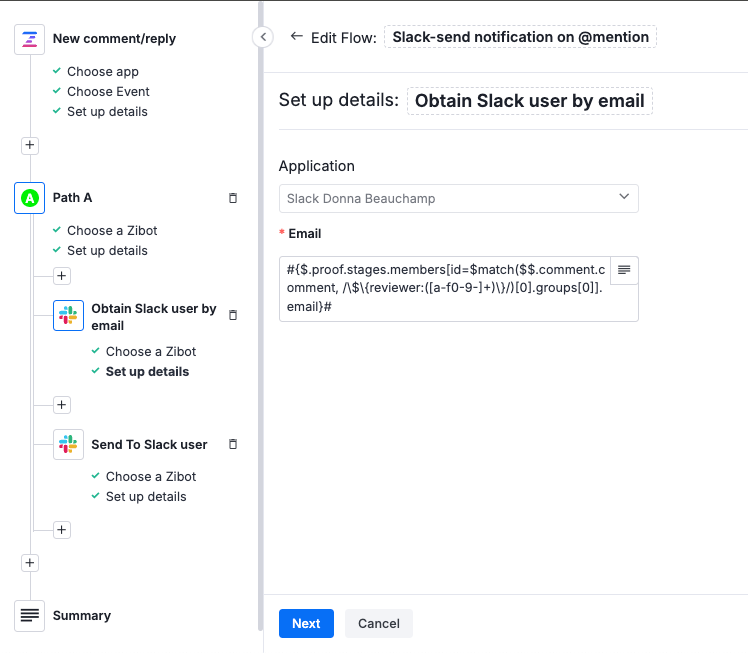748x653 pixels.
Task: Edit the flow name Slack-send notification on @mention
Action: 520,37
